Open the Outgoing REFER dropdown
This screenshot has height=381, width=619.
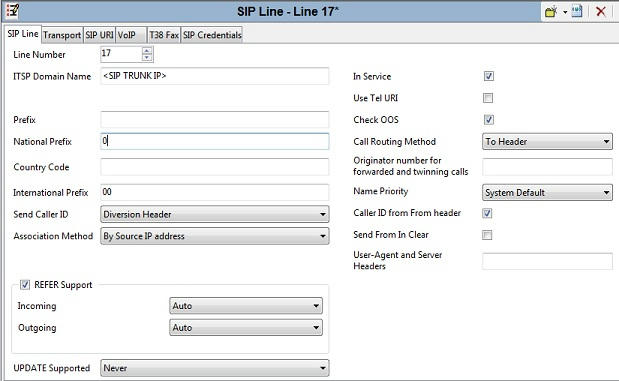246,328
